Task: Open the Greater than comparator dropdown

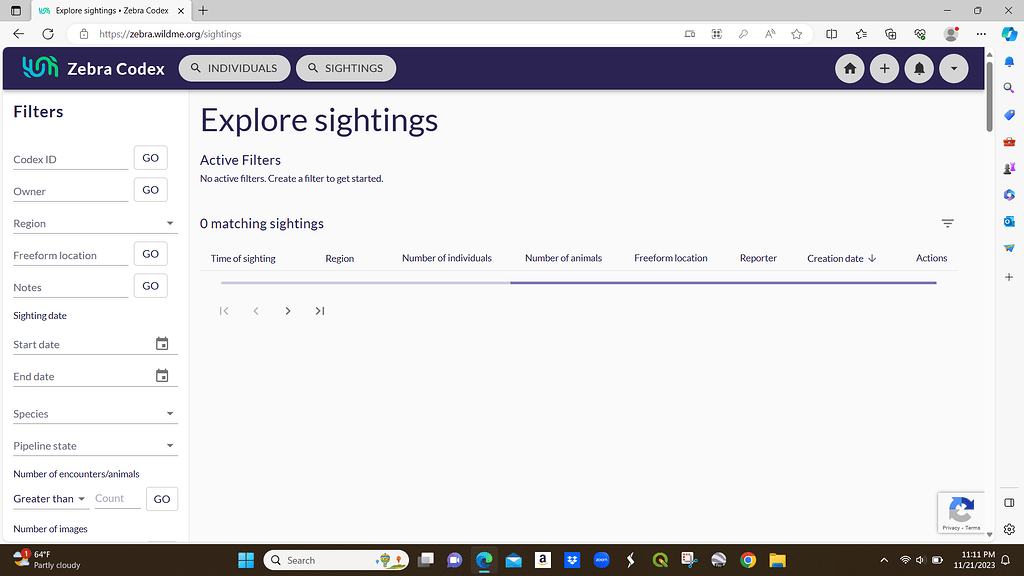Action: click(x=50, y=499)
